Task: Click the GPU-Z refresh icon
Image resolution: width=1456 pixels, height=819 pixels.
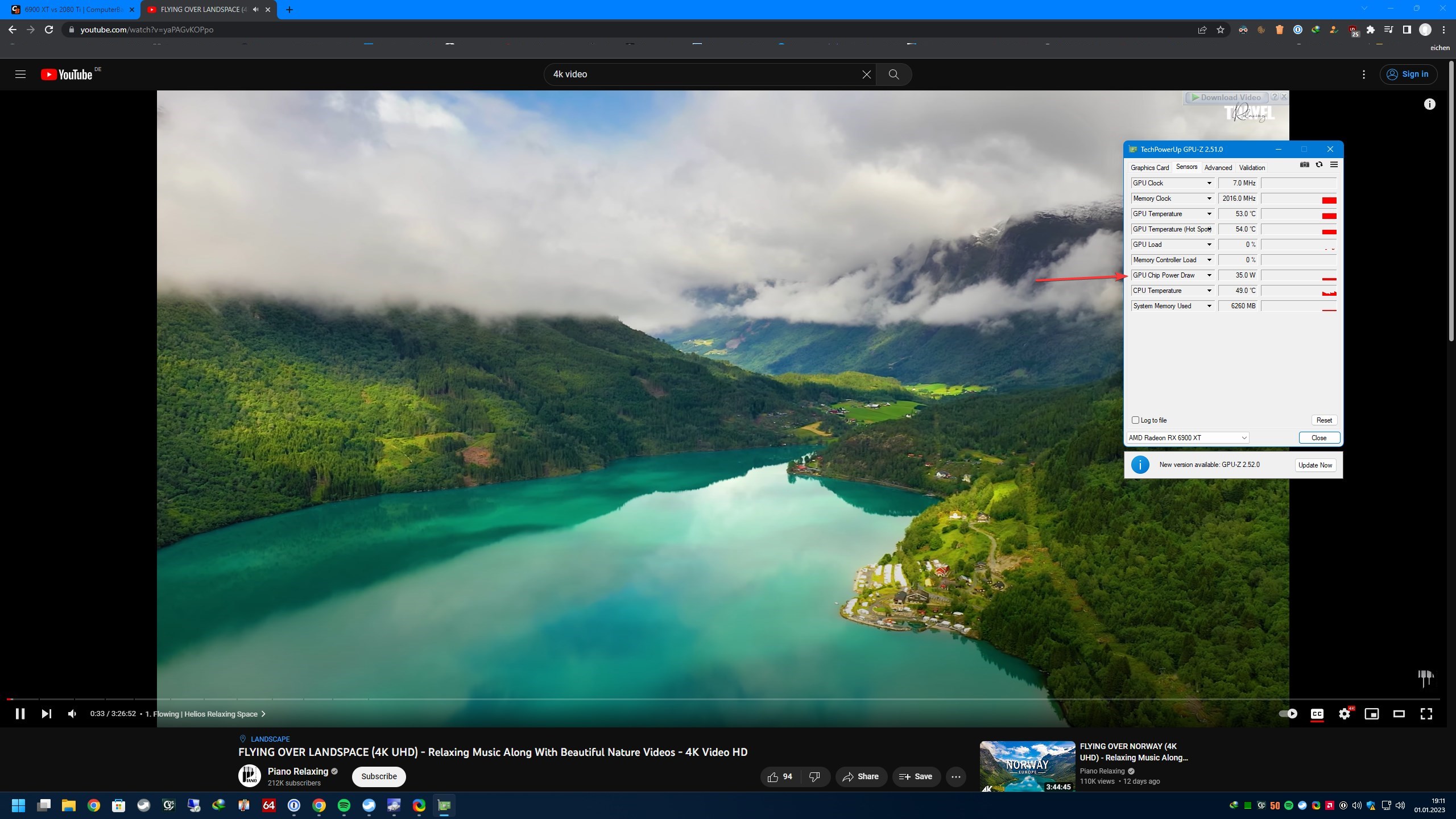Action: coord(1319,165)
